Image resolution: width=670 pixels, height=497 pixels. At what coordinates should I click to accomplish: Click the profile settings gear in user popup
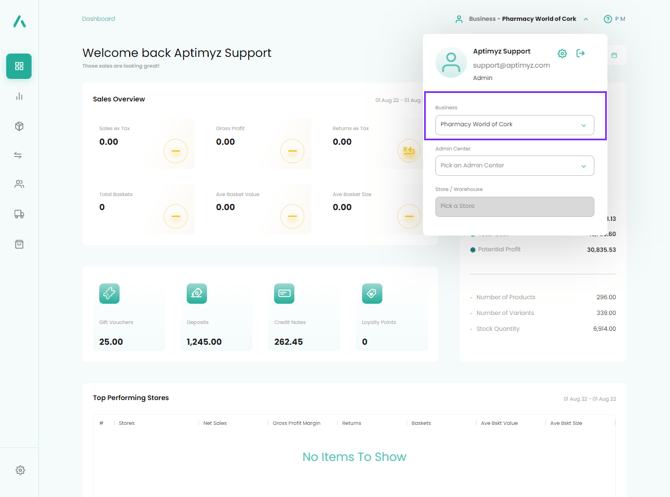pyautogui.click(x=562, y=53)
